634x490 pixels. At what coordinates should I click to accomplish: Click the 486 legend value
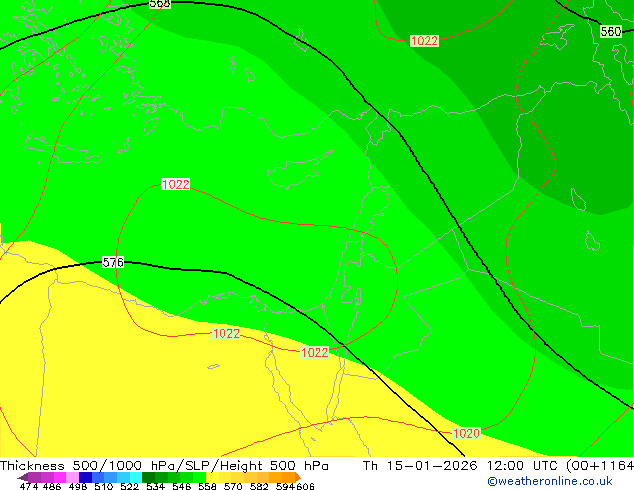point(52,486)
